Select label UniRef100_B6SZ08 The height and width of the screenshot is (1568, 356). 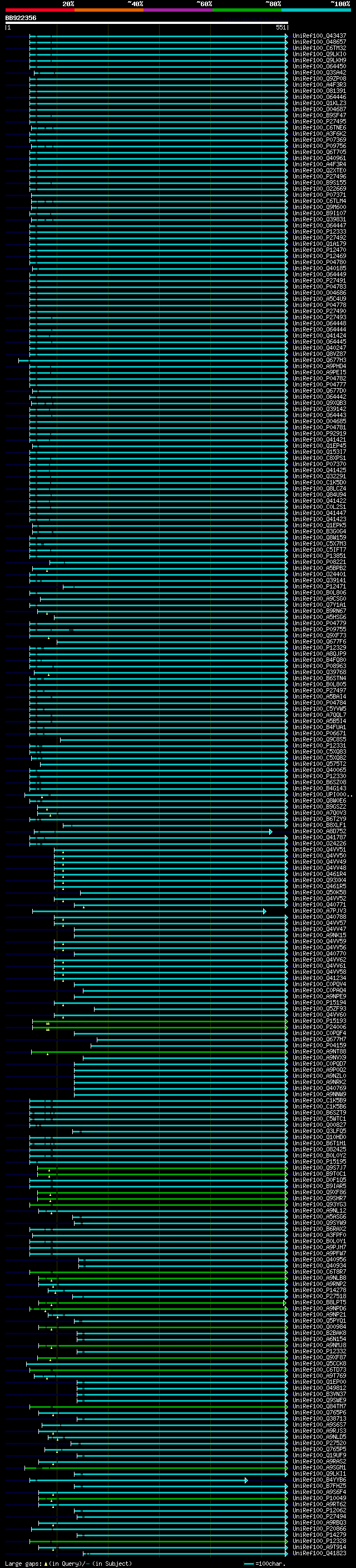(319, 782)
